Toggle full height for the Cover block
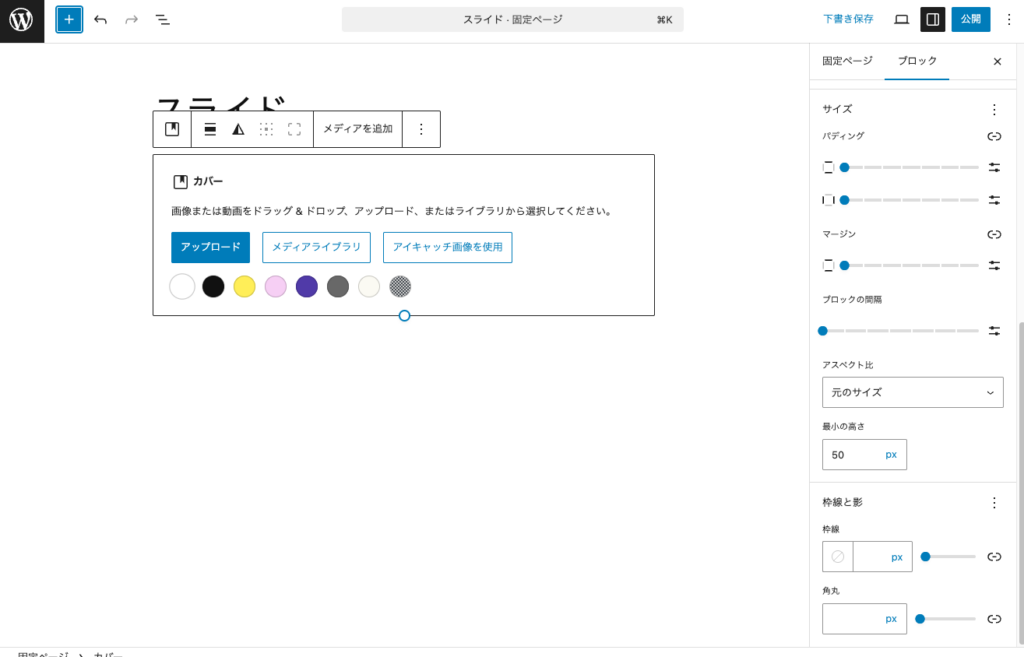 point(295,129)
